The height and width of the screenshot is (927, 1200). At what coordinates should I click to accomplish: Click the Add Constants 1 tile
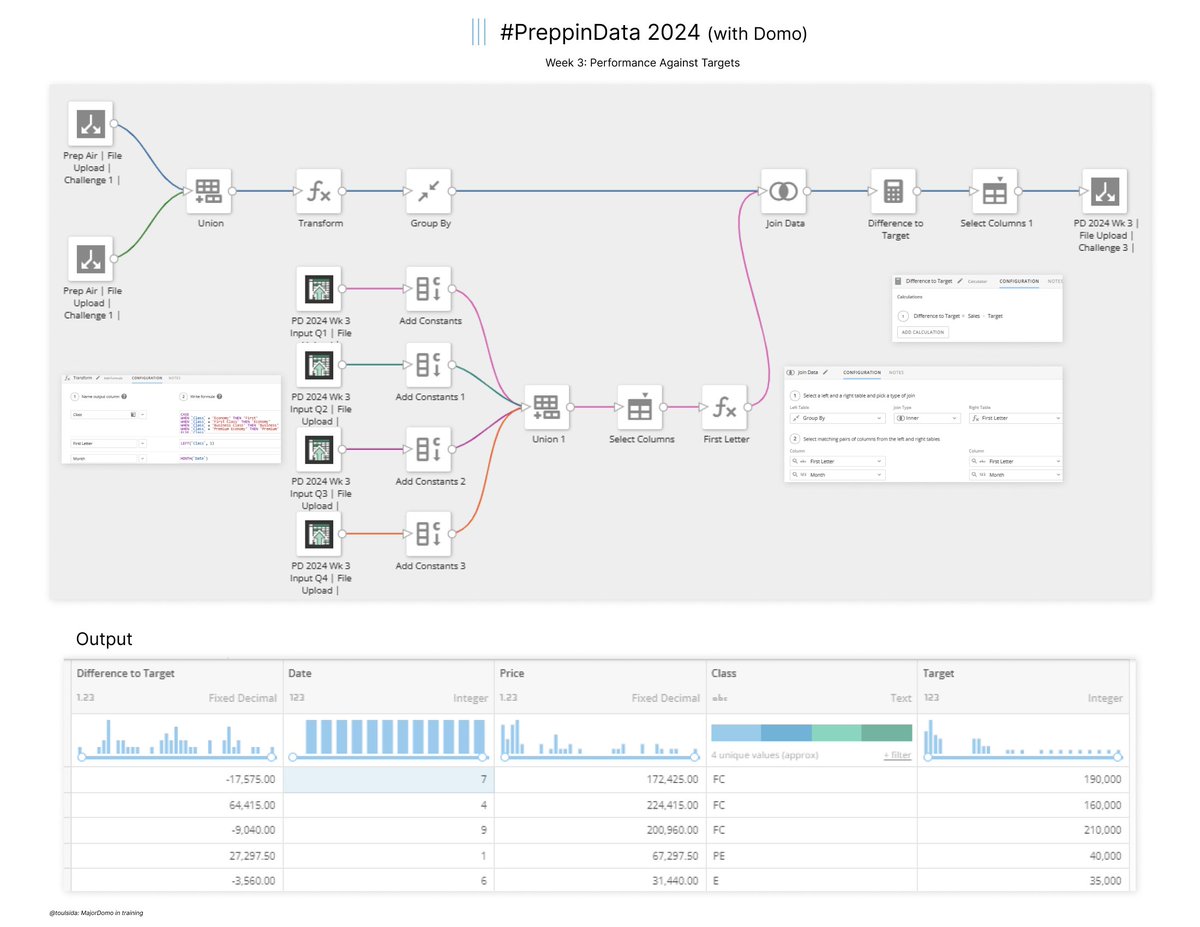coord(429,365)
